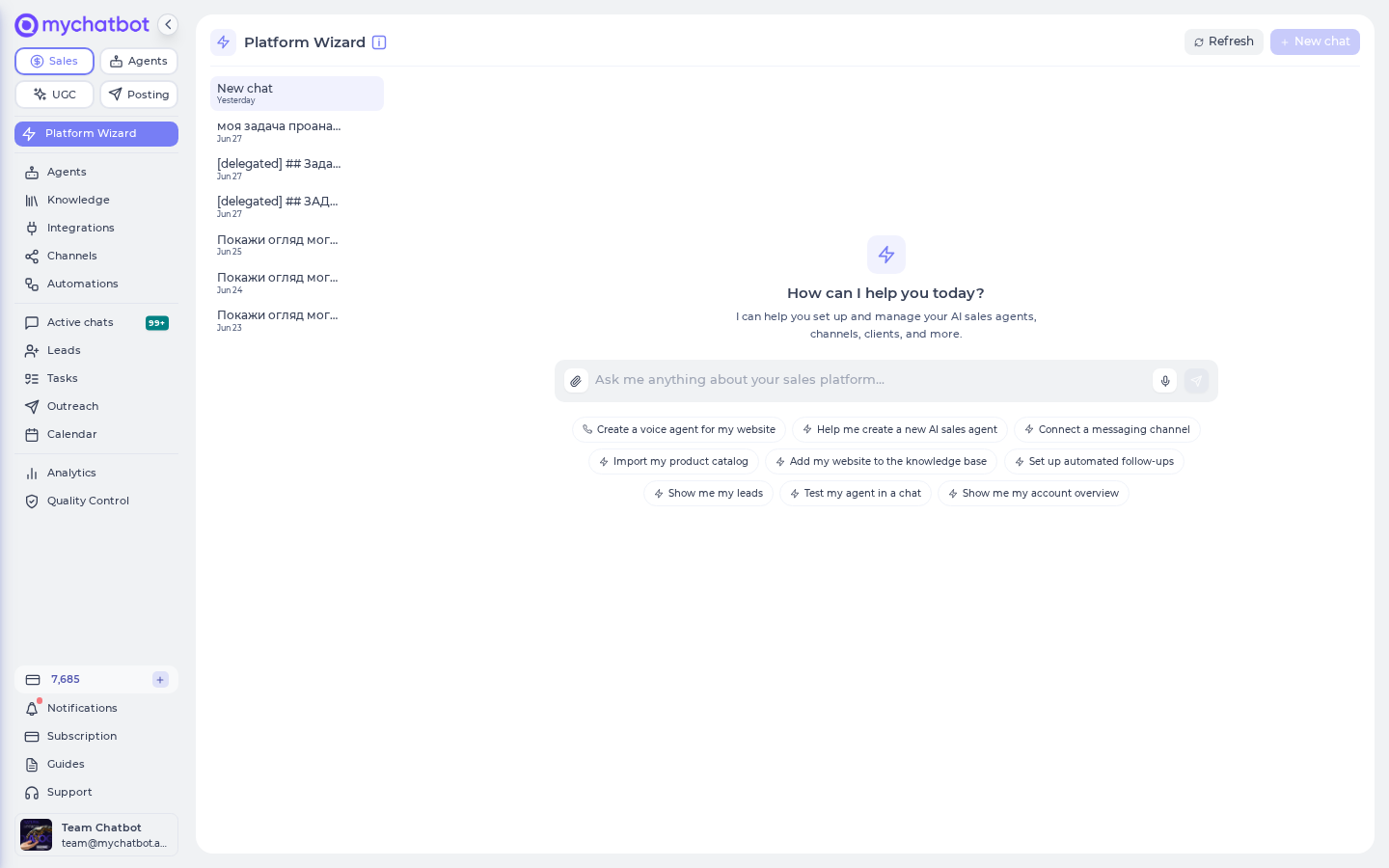Open the Jun 23 "Покажи огляд мог..." chat
This screenshot has width=1389, height=868.
pos(297,320)
